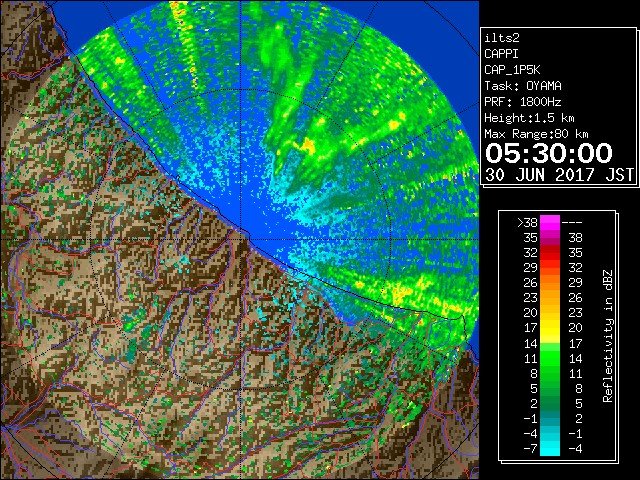640x480 pixels.
Task: Click the cyan -7 to -4 legend swatch
Action: tap(550, 448)
